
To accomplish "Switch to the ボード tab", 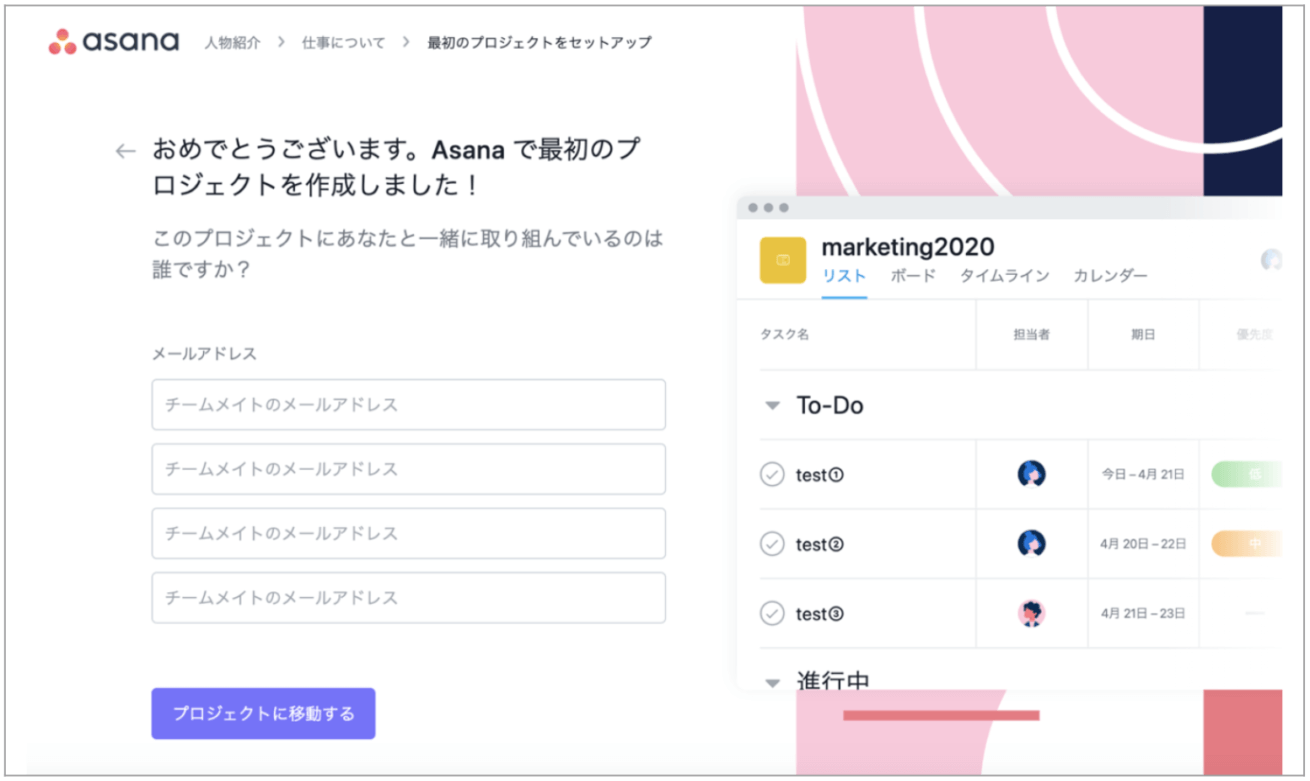I will point(913,276).
